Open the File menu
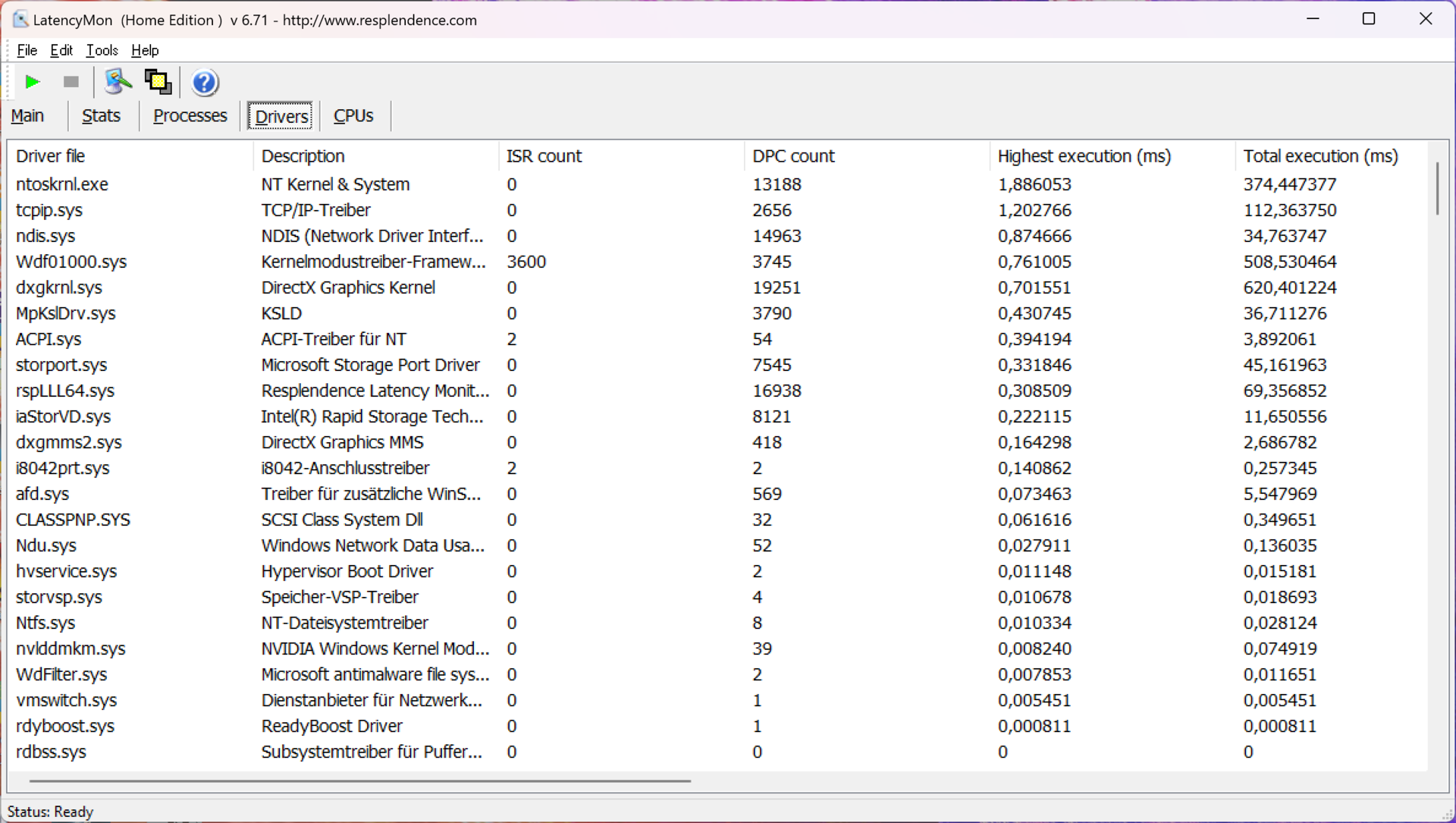Viewport: 1456px width, 823px height. (27, 50)
